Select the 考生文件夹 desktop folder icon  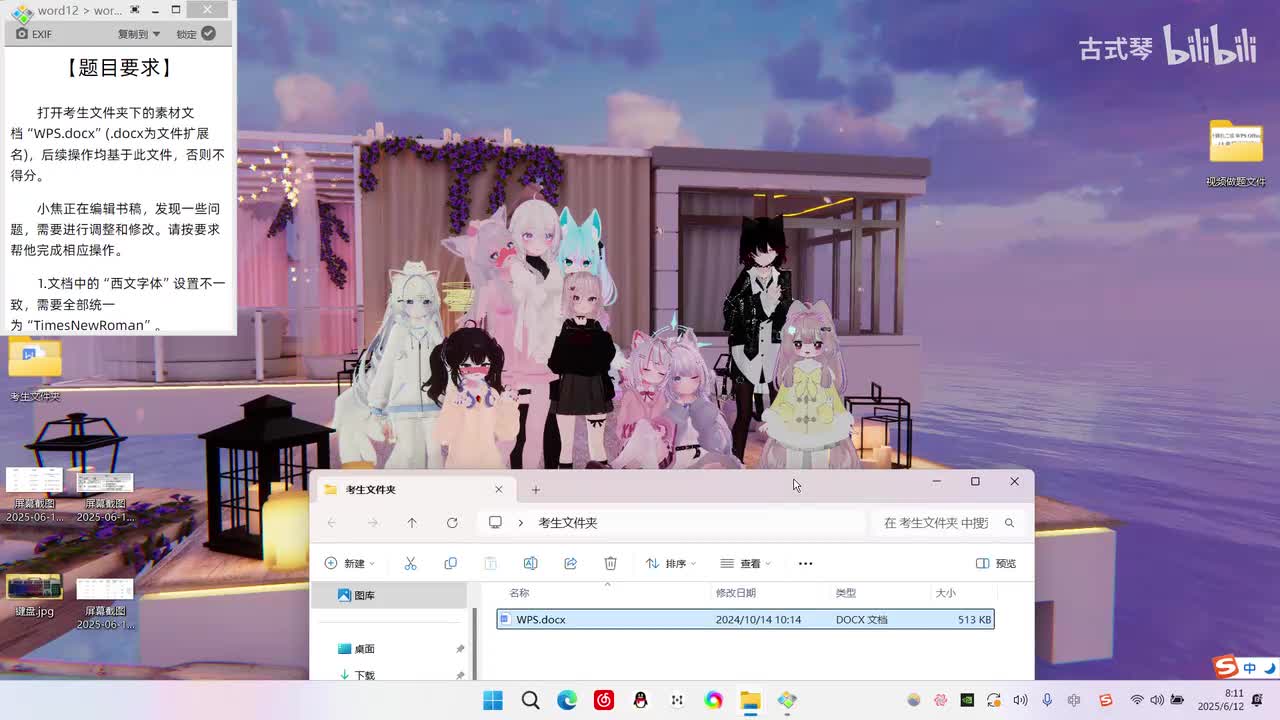[35, 368]
